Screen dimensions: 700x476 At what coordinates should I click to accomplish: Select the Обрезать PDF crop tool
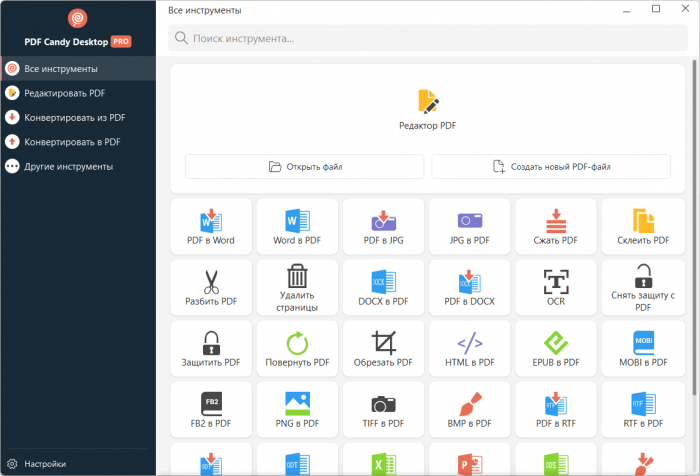(x=383, y=349)
